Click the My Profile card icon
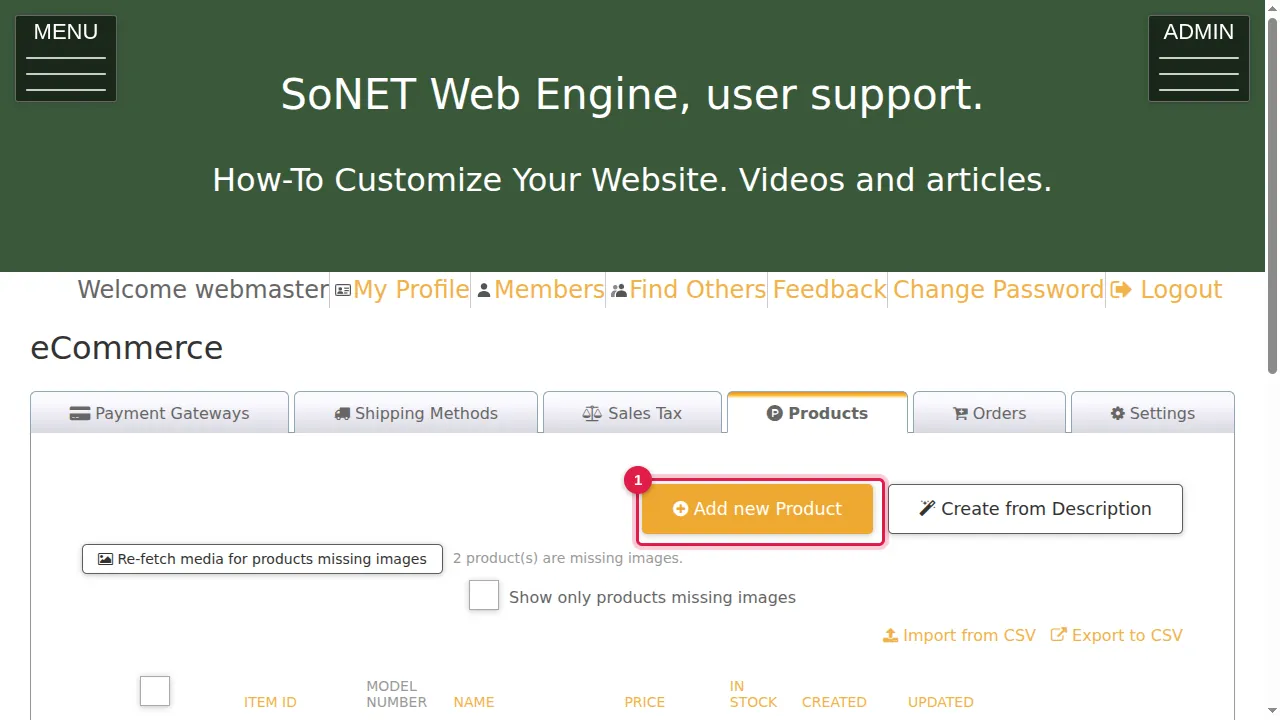This screenshot has width=1280, height=720. click(x=343, y=290)
